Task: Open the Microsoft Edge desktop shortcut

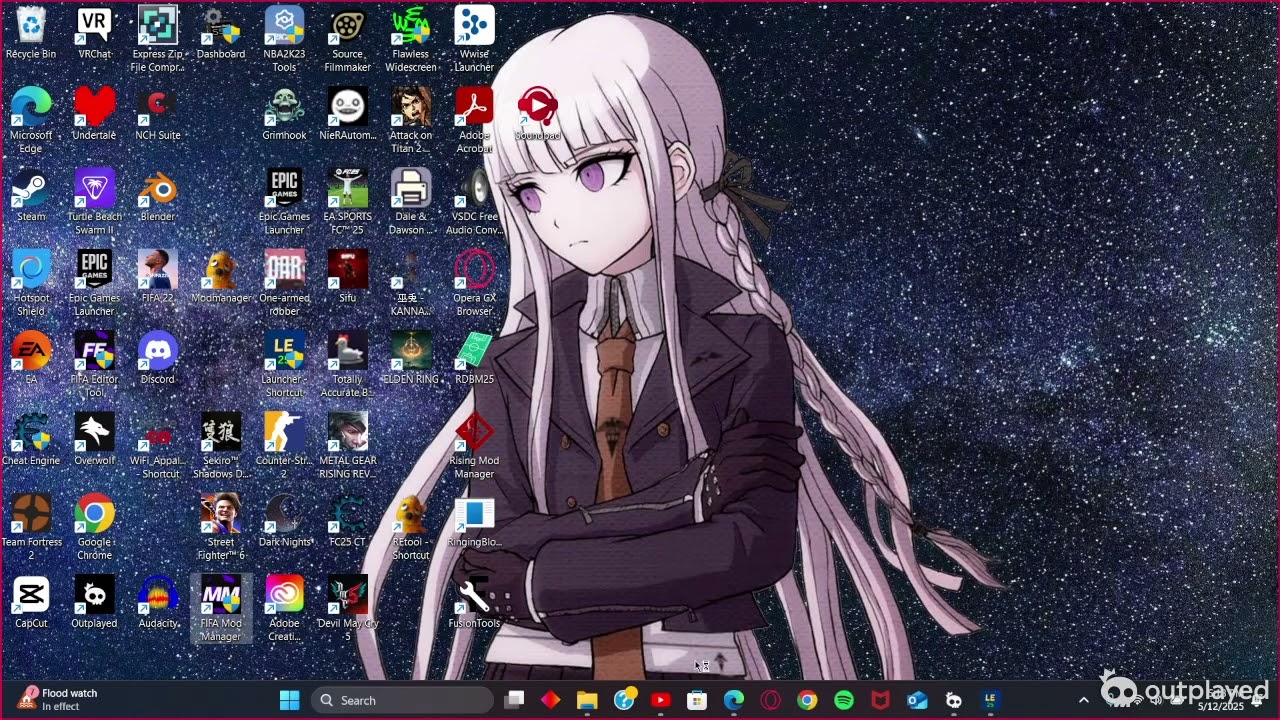Action: (x=31, y=121)
